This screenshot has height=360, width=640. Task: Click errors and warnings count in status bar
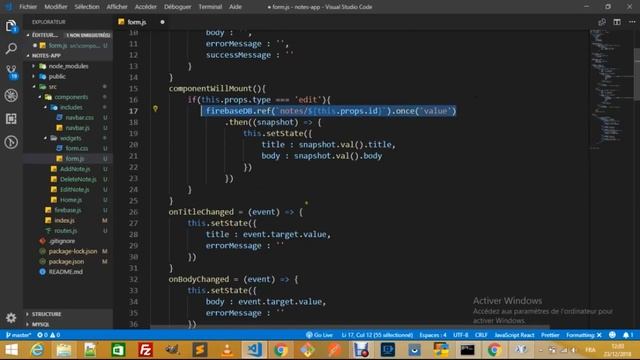point(49,335)
